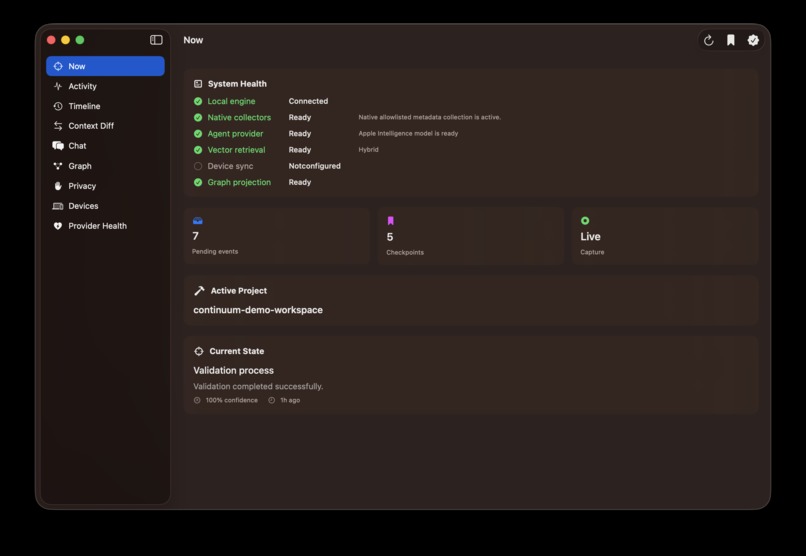Click the hammer icon beside Active Project
Image resolution: width=806 pixels, height=556 pixels.
(199, 291)
